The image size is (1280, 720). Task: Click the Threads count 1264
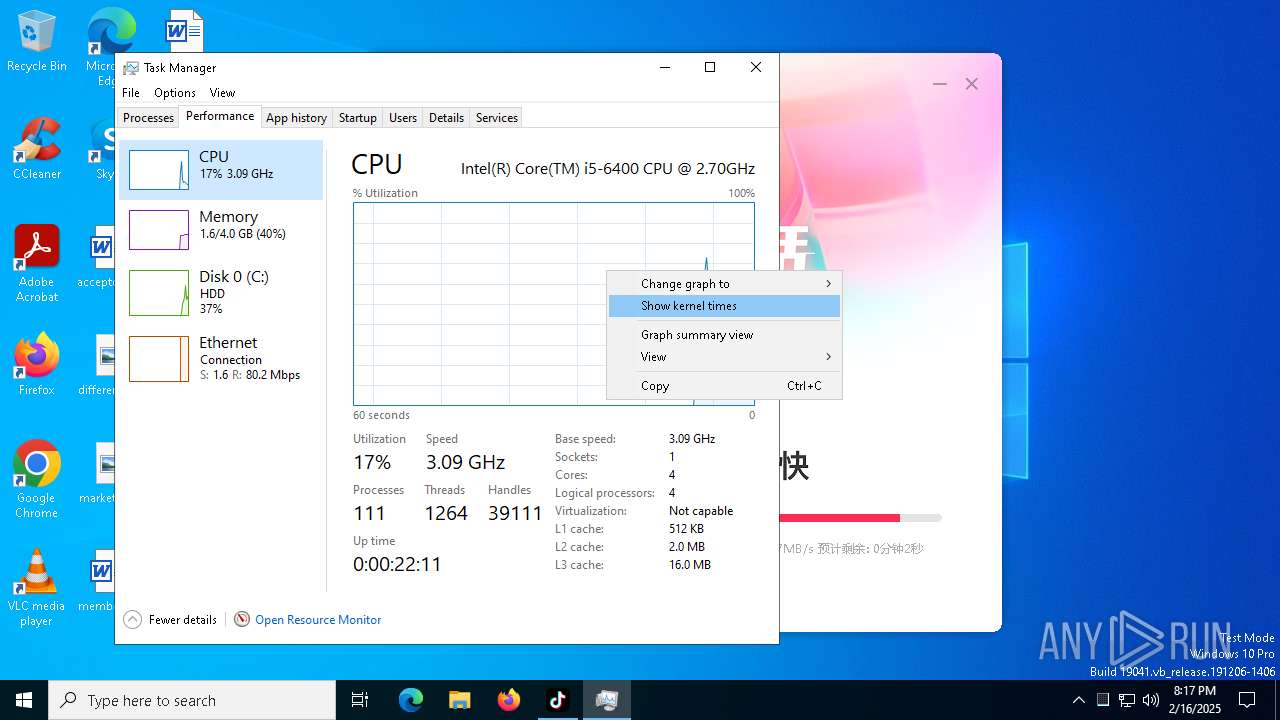click(446, 513)
